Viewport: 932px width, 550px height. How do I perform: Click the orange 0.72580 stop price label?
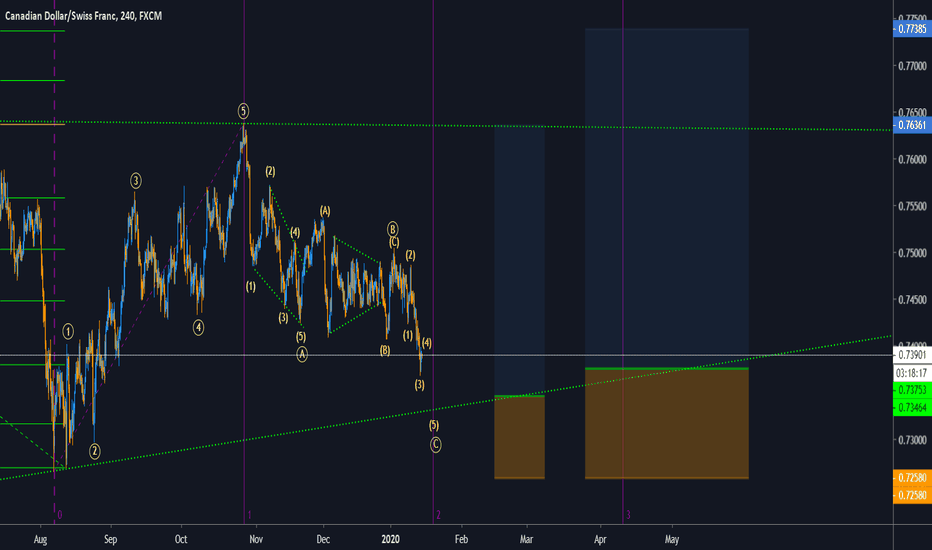[911, 481]
